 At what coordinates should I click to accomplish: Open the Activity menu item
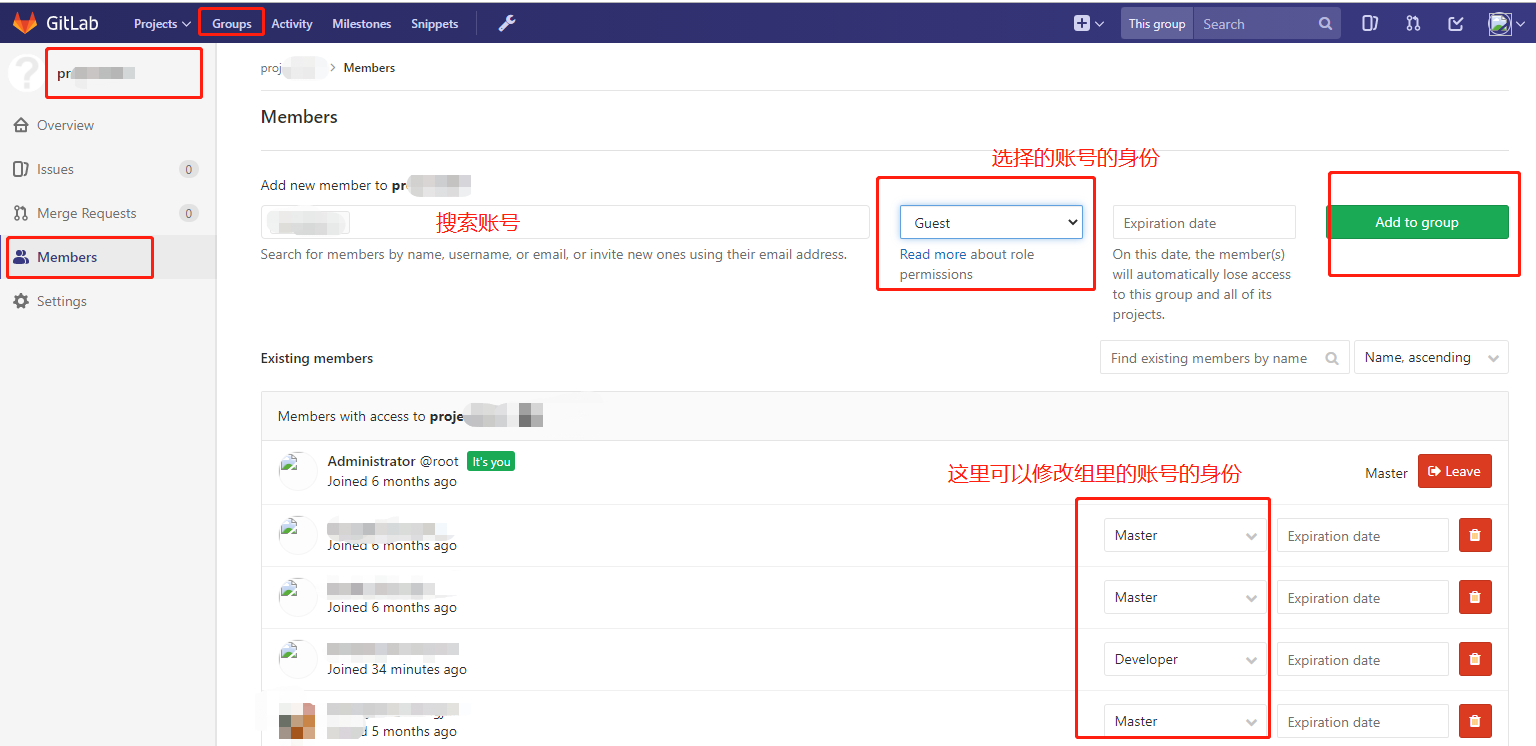point(291,22)
